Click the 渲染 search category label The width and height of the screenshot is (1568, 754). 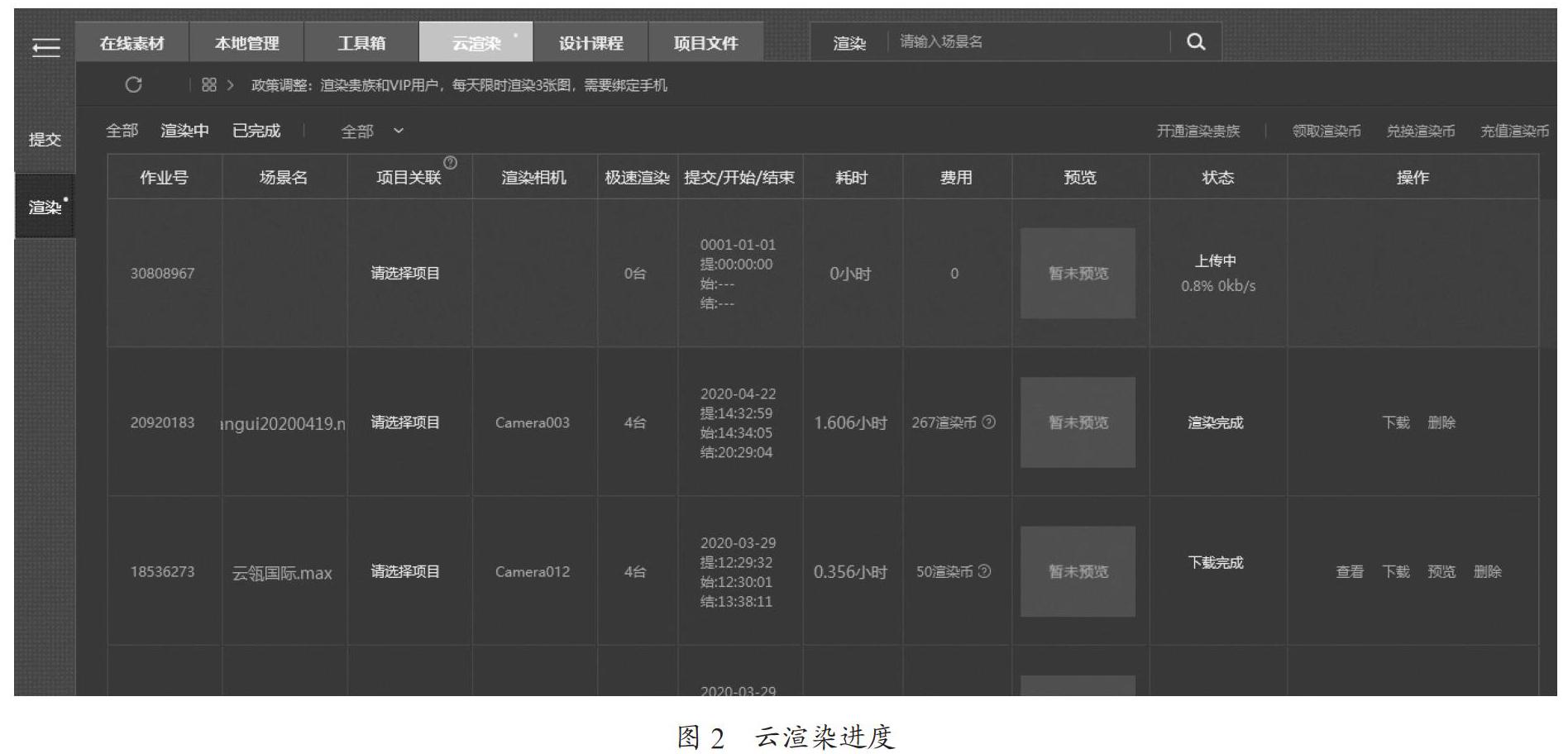point(849,43)
